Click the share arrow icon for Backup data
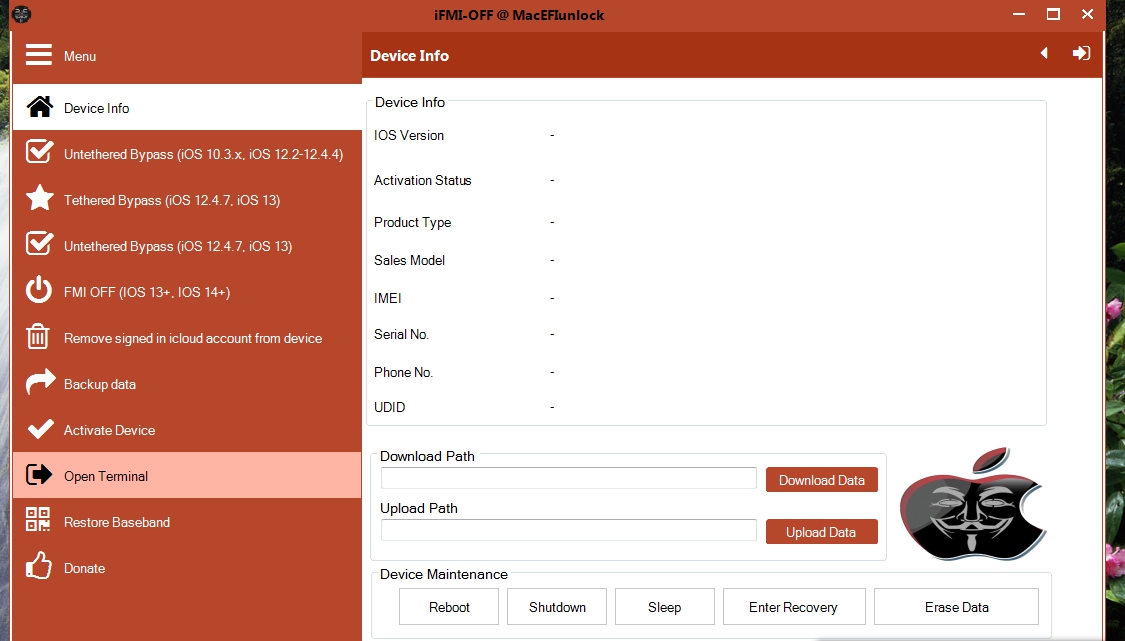The width and height of the screenshot is (1125, 641). [40, 382]
